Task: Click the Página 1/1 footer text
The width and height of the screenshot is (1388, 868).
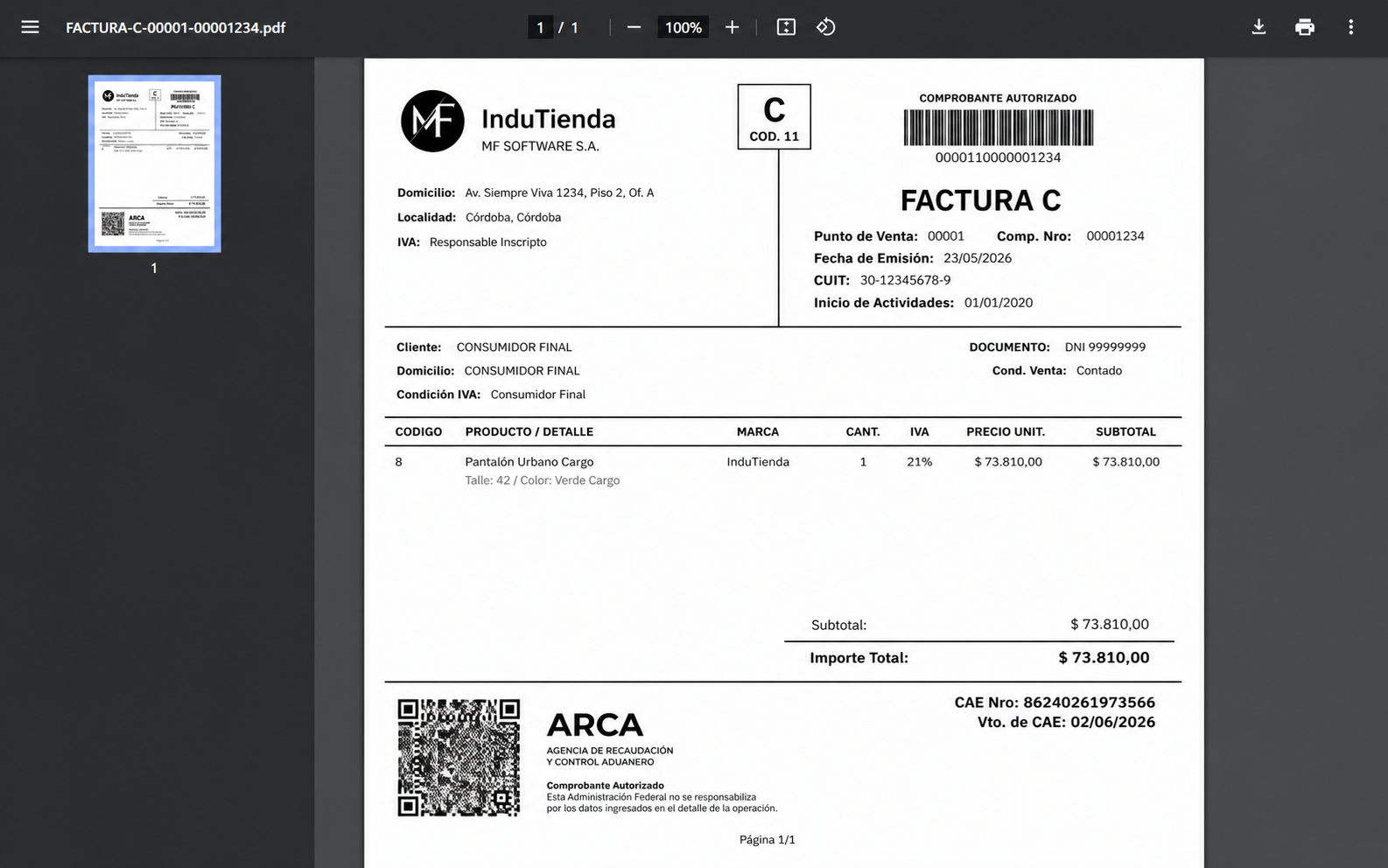Action: [x=768, y=839]
